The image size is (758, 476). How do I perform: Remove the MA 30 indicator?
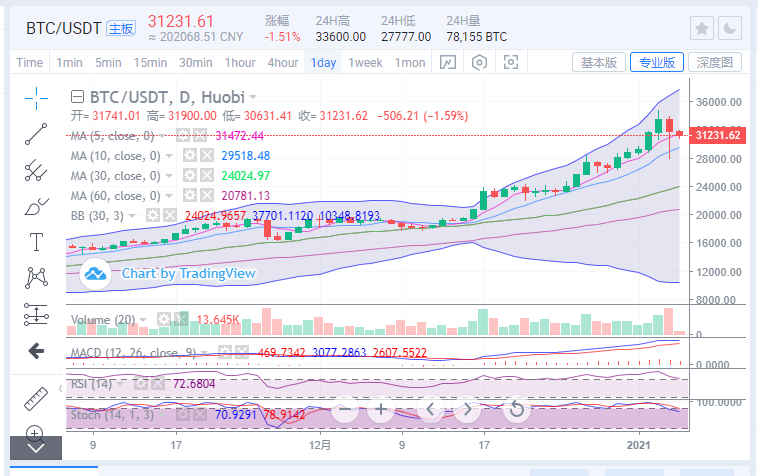[x=207, y=175]
